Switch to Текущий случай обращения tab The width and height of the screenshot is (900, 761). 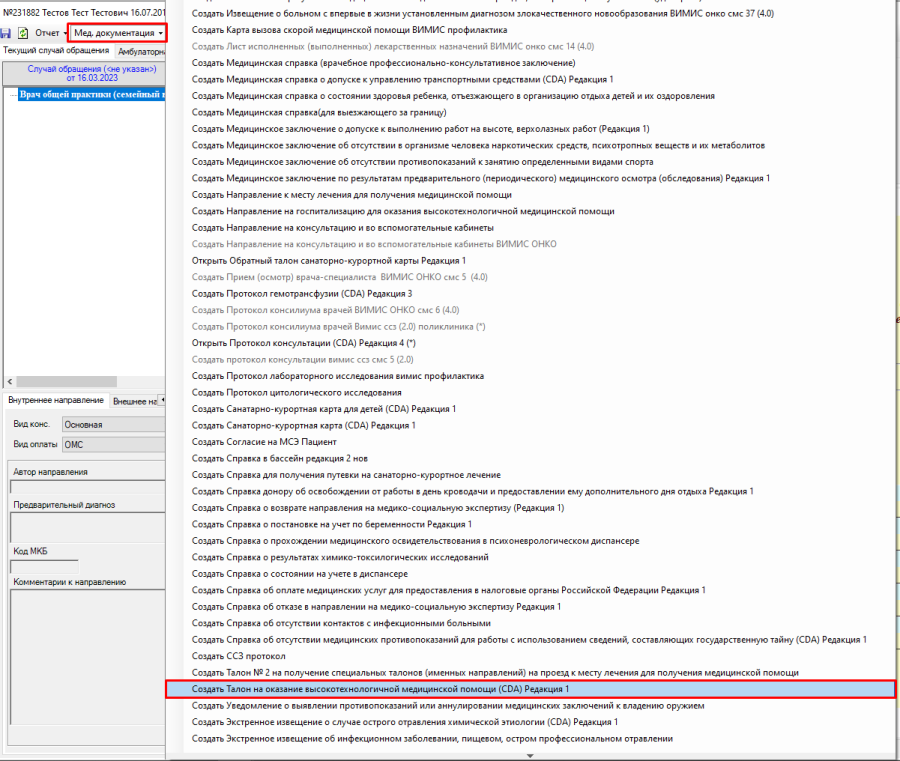coord(56,51)
